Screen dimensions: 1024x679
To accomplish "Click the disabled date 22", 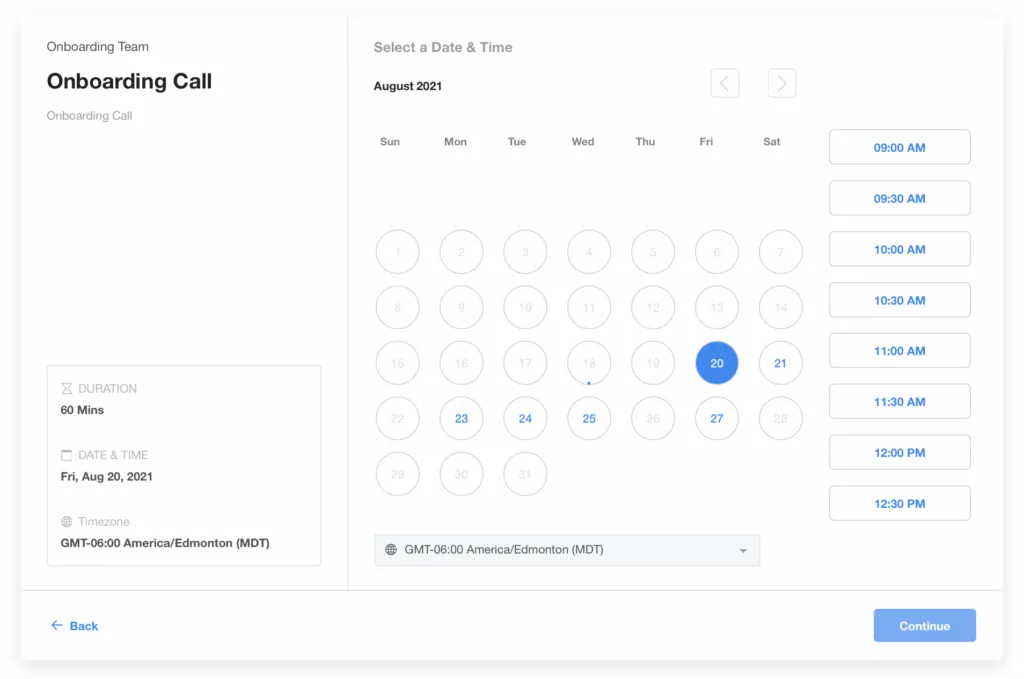I will pyautogui.click(x=398, y=418).
